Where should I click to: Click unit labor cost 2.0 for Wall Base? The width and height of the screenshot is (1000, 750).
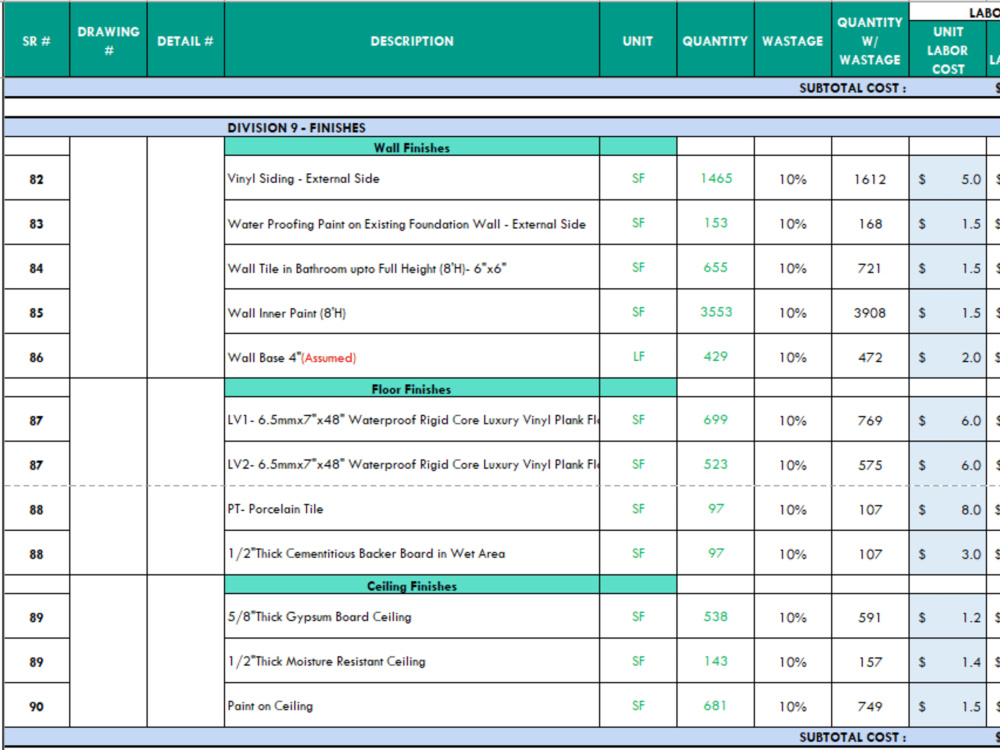point(948,357)
